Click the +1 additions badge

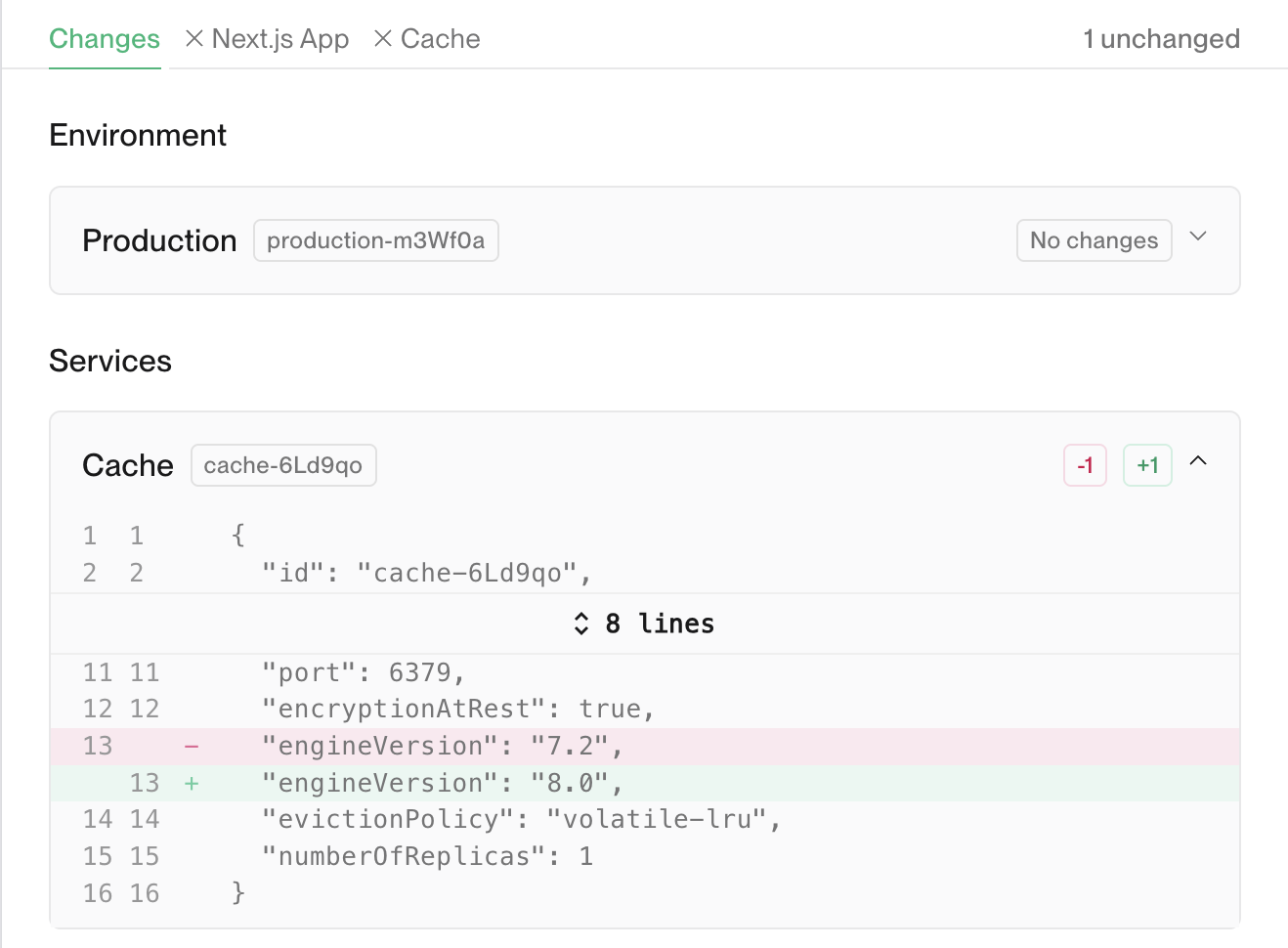coord(1147,465)
